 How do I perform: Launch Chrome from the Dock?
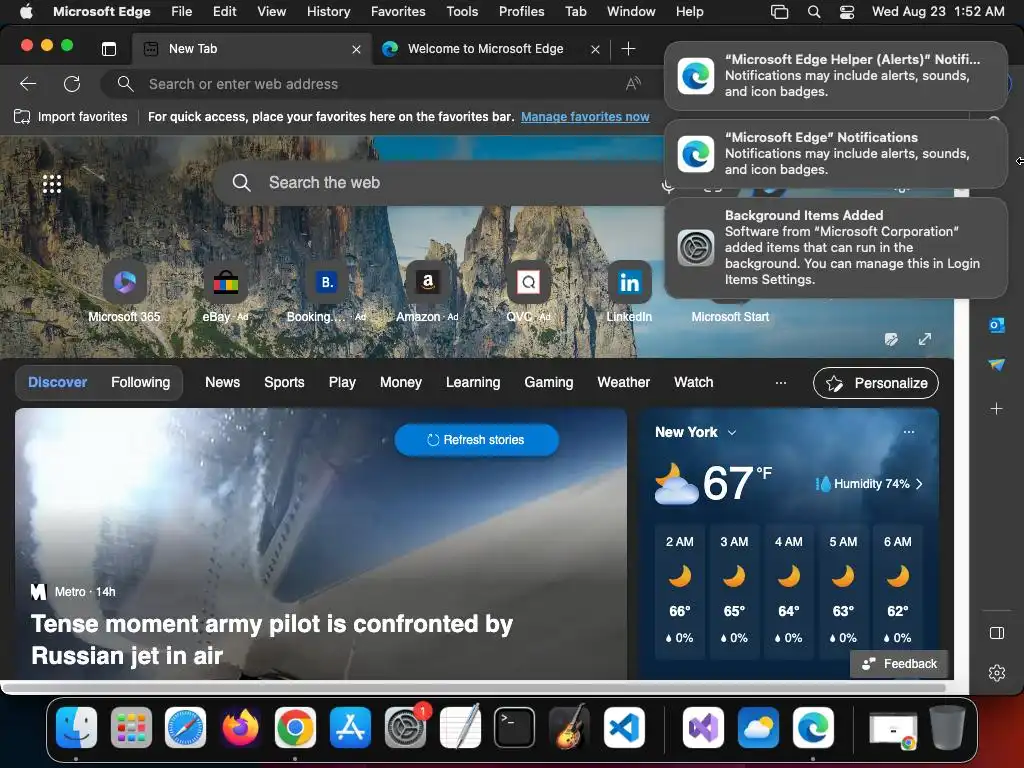coord(295,727)
